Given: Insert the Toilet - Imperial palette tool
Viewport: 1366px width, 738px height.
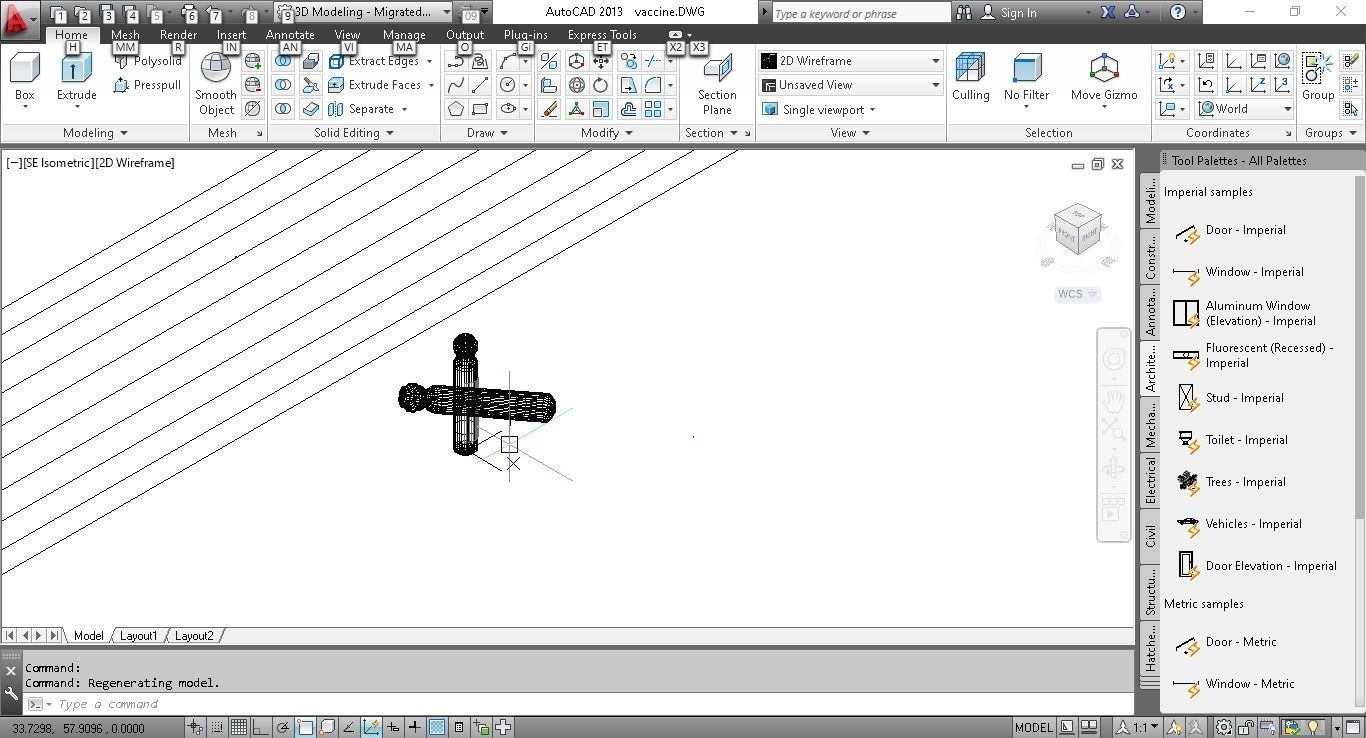Looking at the screenshot, I should (1230, 441).
